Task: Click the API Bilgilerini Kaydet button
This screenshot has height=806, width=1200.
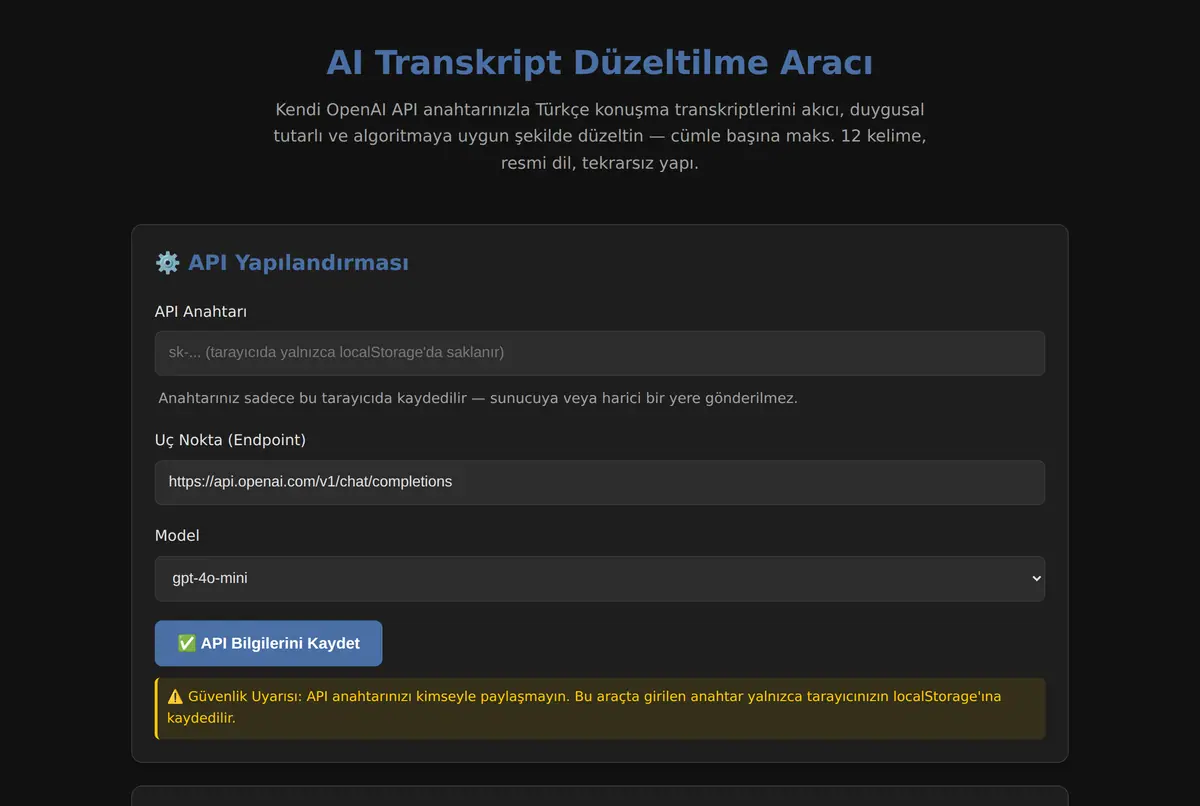Action: [268, 643]
